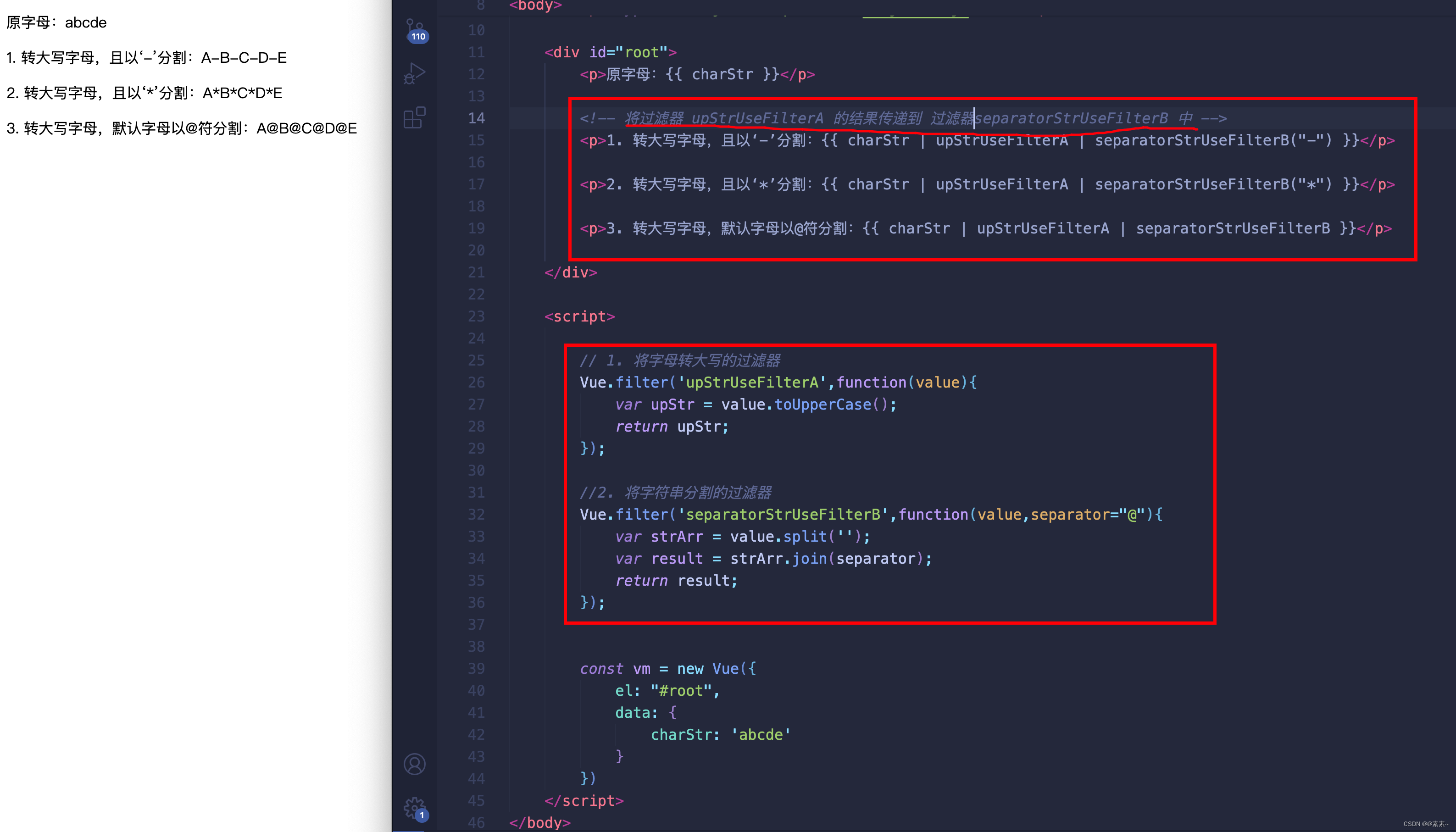The image size is (1456, 832).
Task: Click the A*B*C*D*E result line in preview
Action: tap(144, 93)
